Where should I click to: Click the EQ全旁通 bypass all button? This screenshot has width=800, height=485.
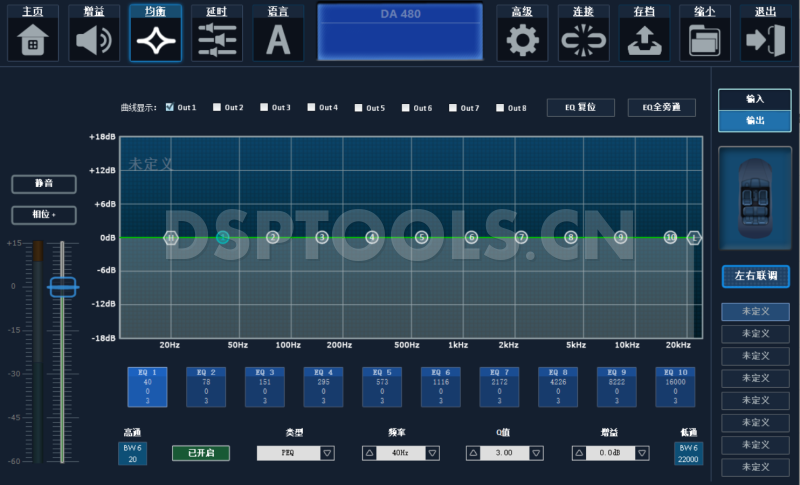coord(662,108)
